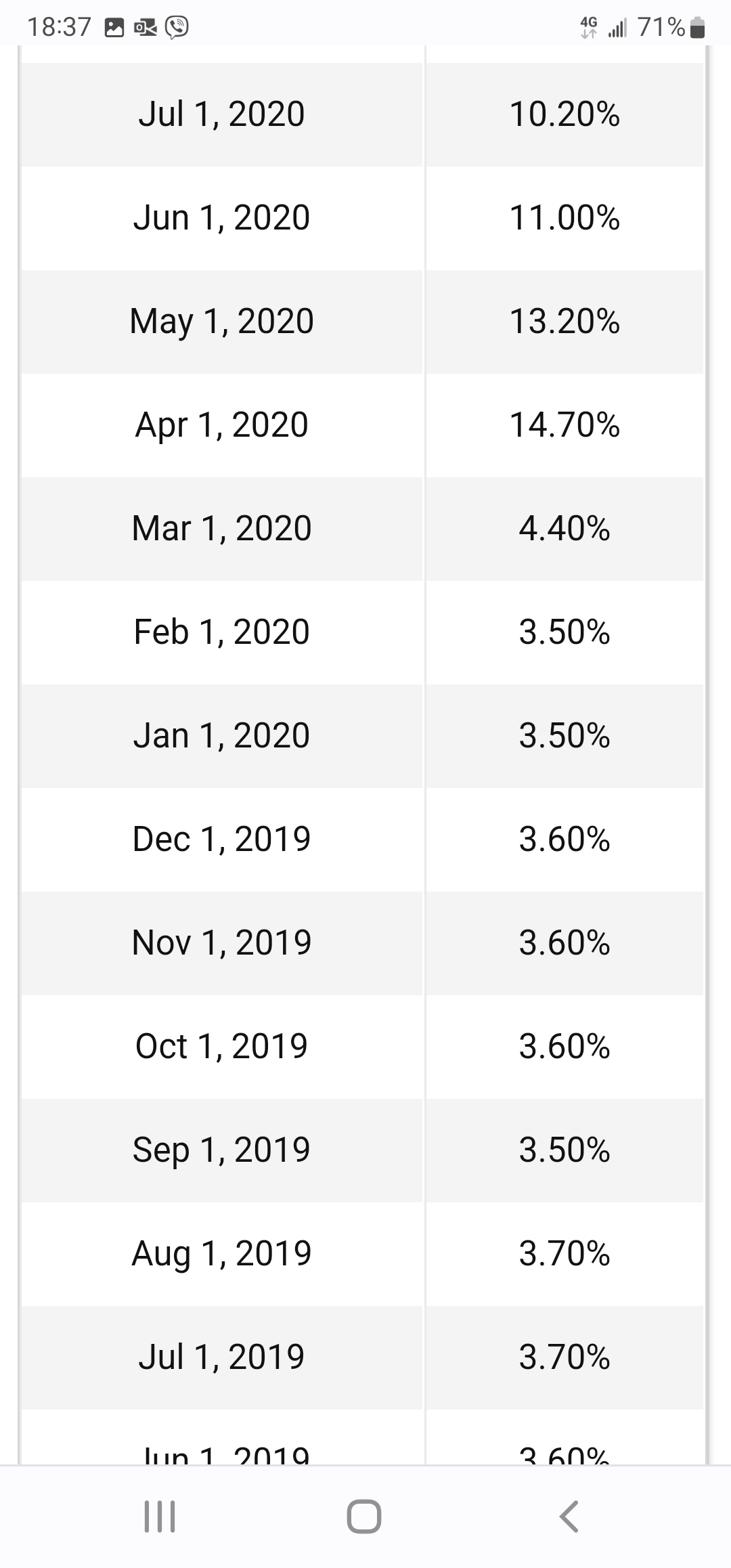Select the 3.70% value for Jul 2019
Viewport: 731px width, 1568px height.
(564, 1357)
